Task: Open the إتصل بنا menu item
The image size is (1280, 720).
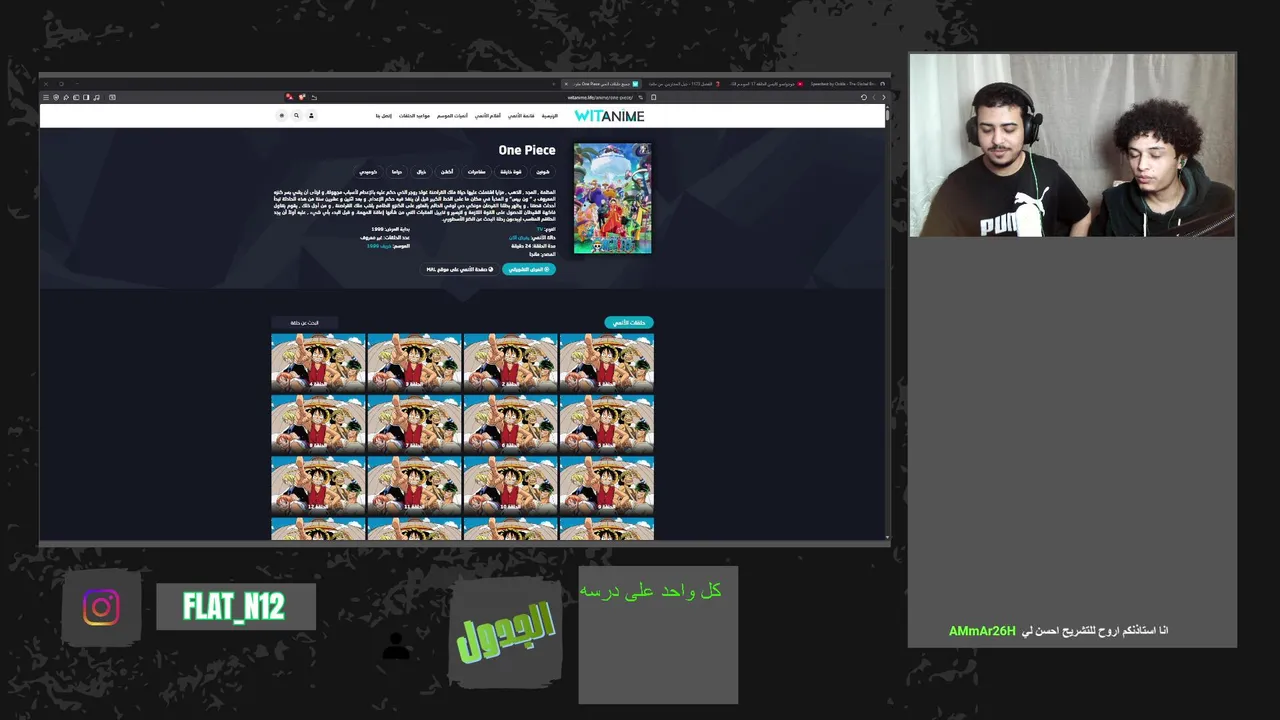Action: pyautogui.click(x=384, y=116)
